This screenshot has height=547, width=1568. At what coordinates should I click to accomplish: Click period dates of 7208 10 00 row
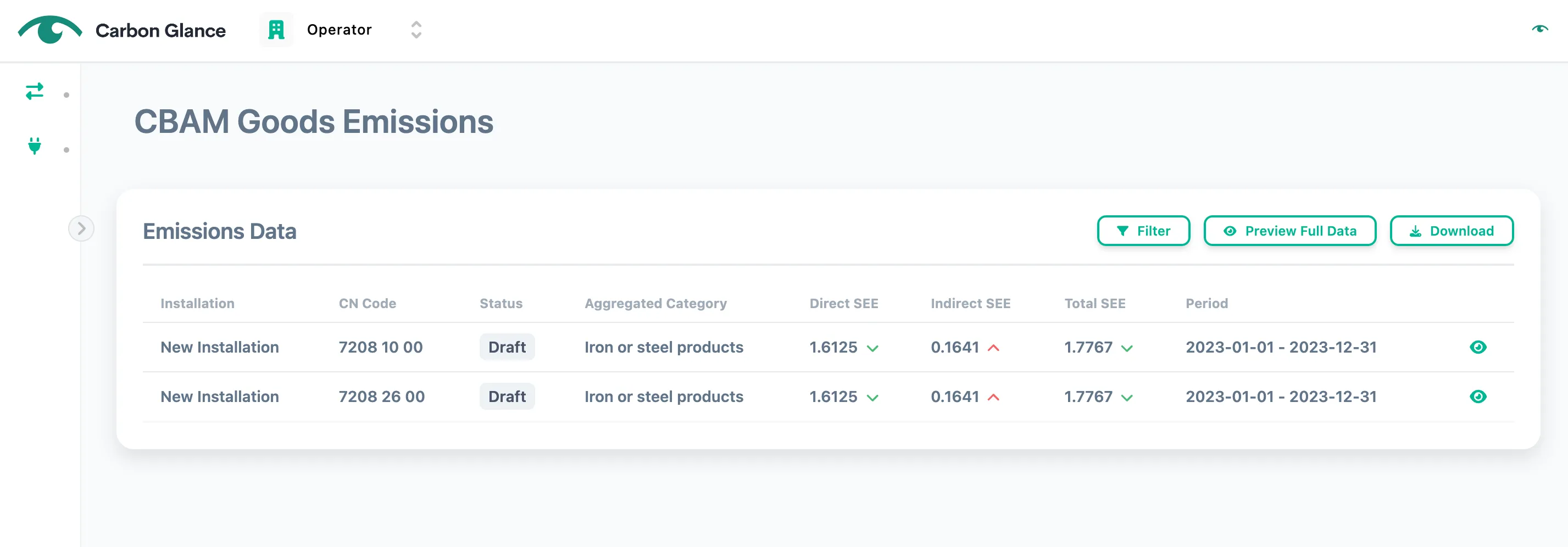pos(1280,347)
